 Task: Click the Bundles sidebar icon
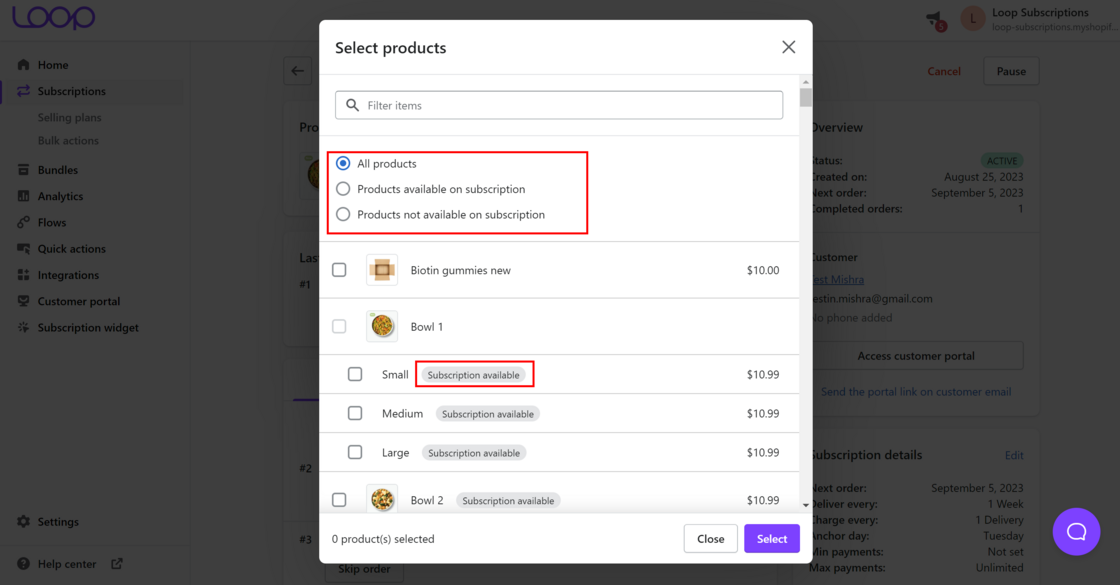coord(24,170)
